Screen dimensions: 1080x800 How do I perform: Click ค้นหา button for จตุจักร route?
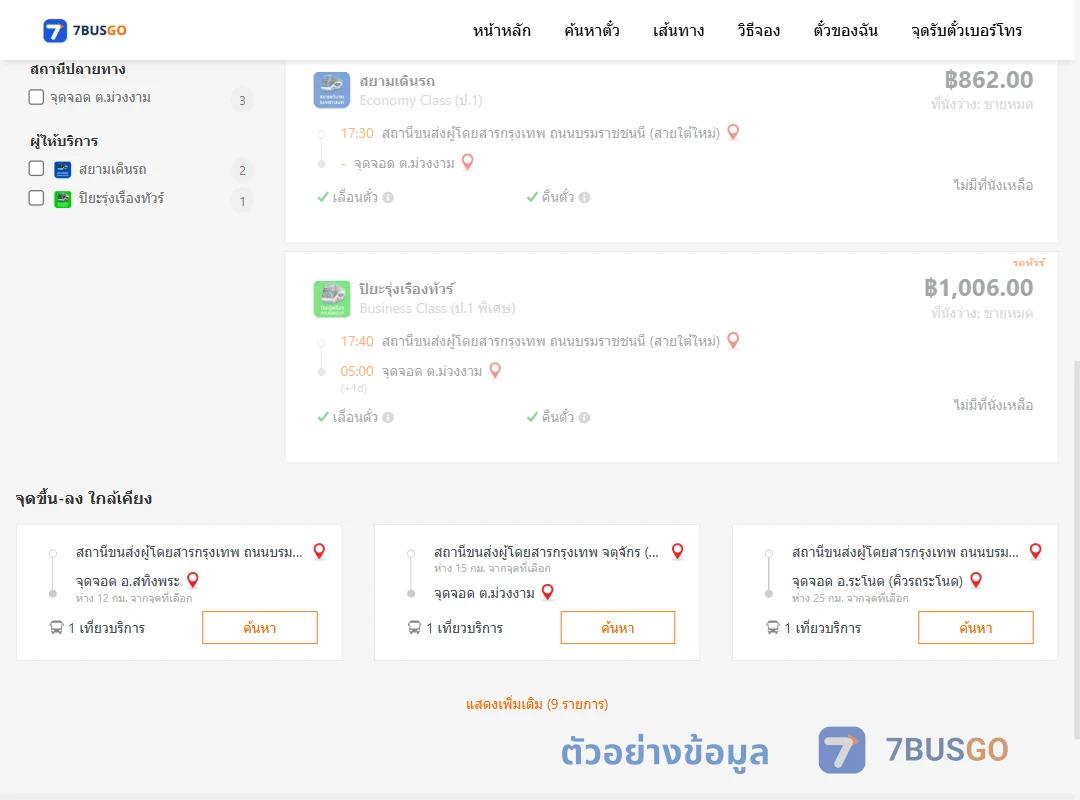618,628
